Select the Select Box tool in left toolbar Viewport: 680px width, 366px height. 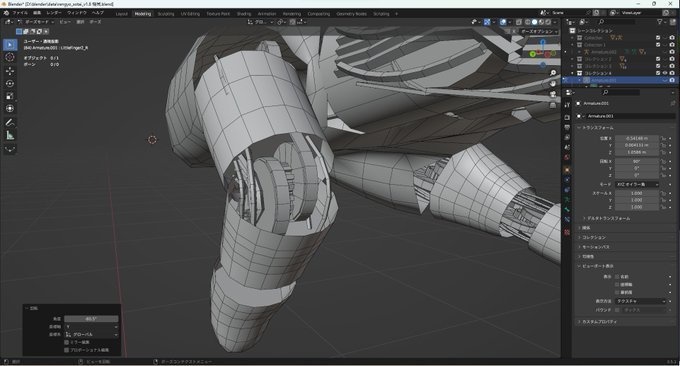click(x=10, y=45)
